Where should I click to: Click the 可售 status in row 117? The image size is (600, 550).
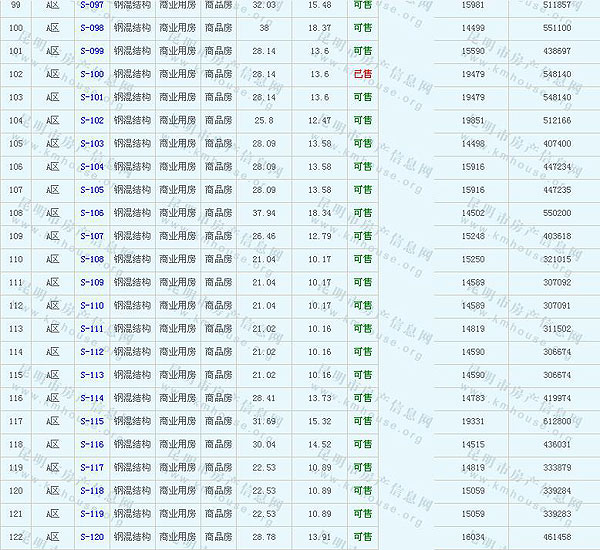362,422
